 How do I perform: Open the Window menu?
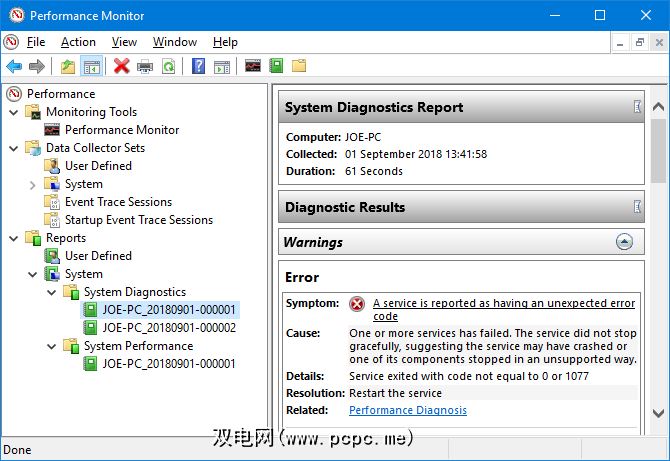pyautogui.click(x=175, y=42)
